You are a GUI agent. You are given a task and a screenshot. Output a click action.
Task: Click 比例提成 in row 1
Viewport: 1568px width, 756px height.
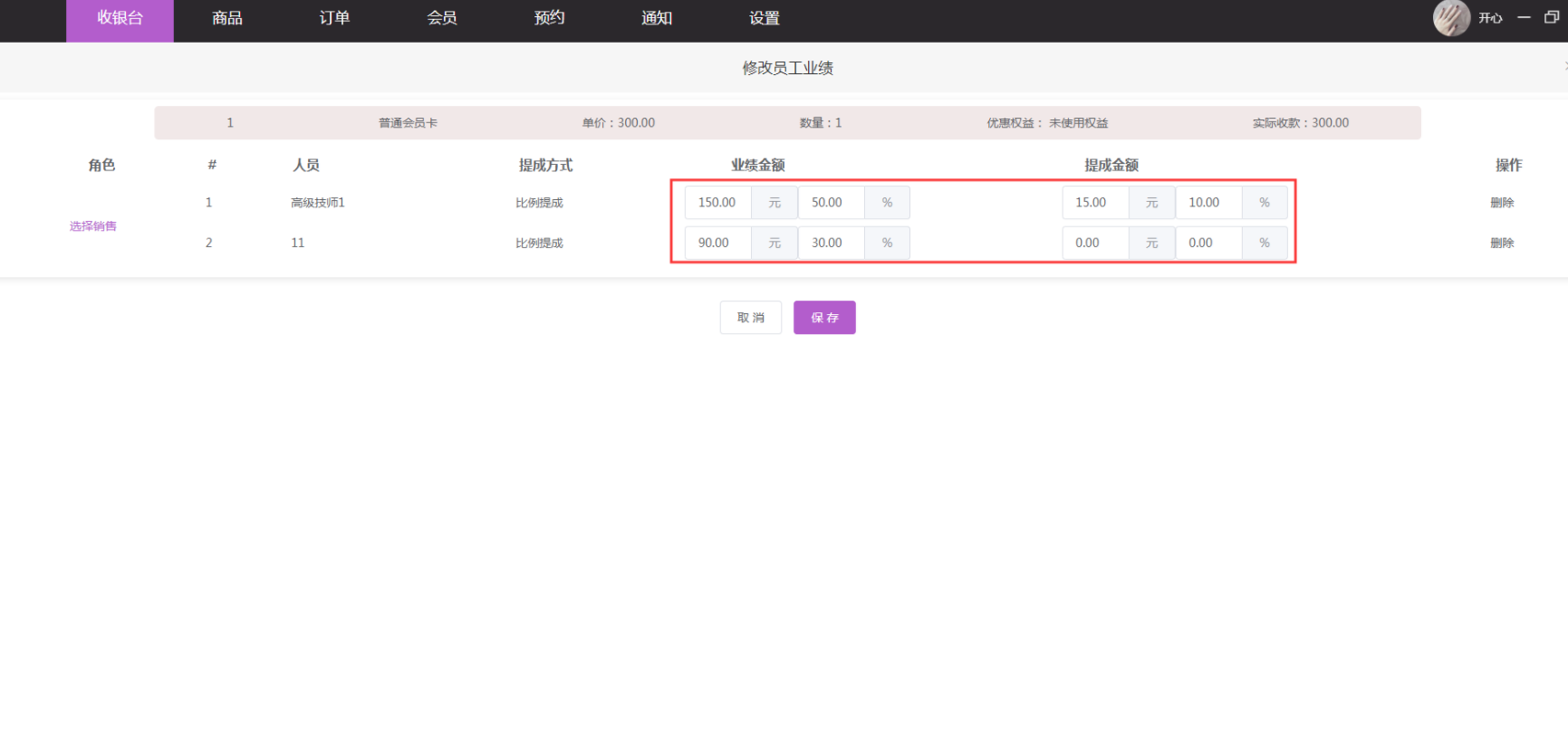click(x=539, y=203)
